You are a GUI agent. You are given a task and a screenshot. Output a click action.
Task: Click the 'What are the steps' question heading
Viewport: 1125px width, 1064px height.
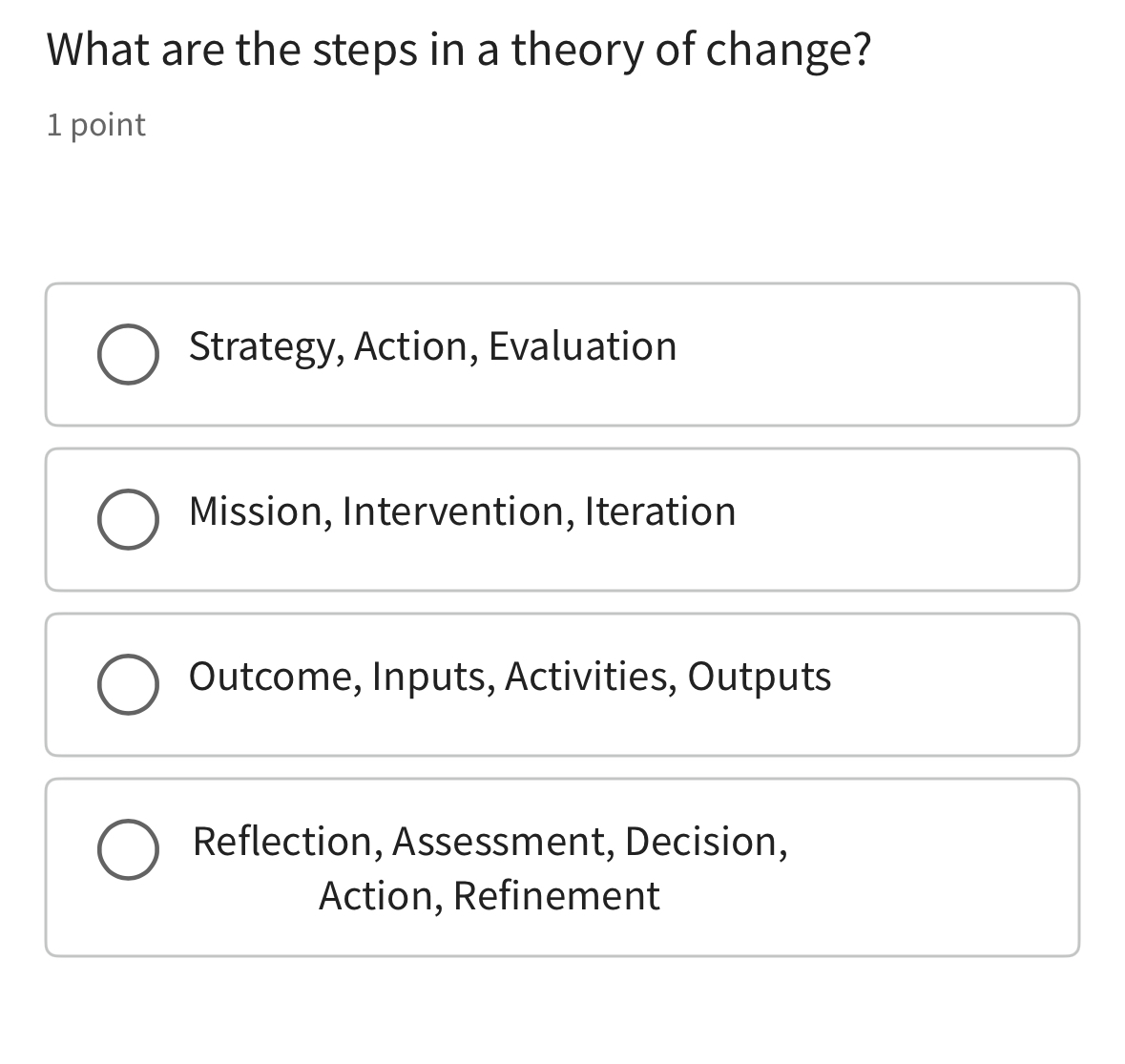click(458, 50)
